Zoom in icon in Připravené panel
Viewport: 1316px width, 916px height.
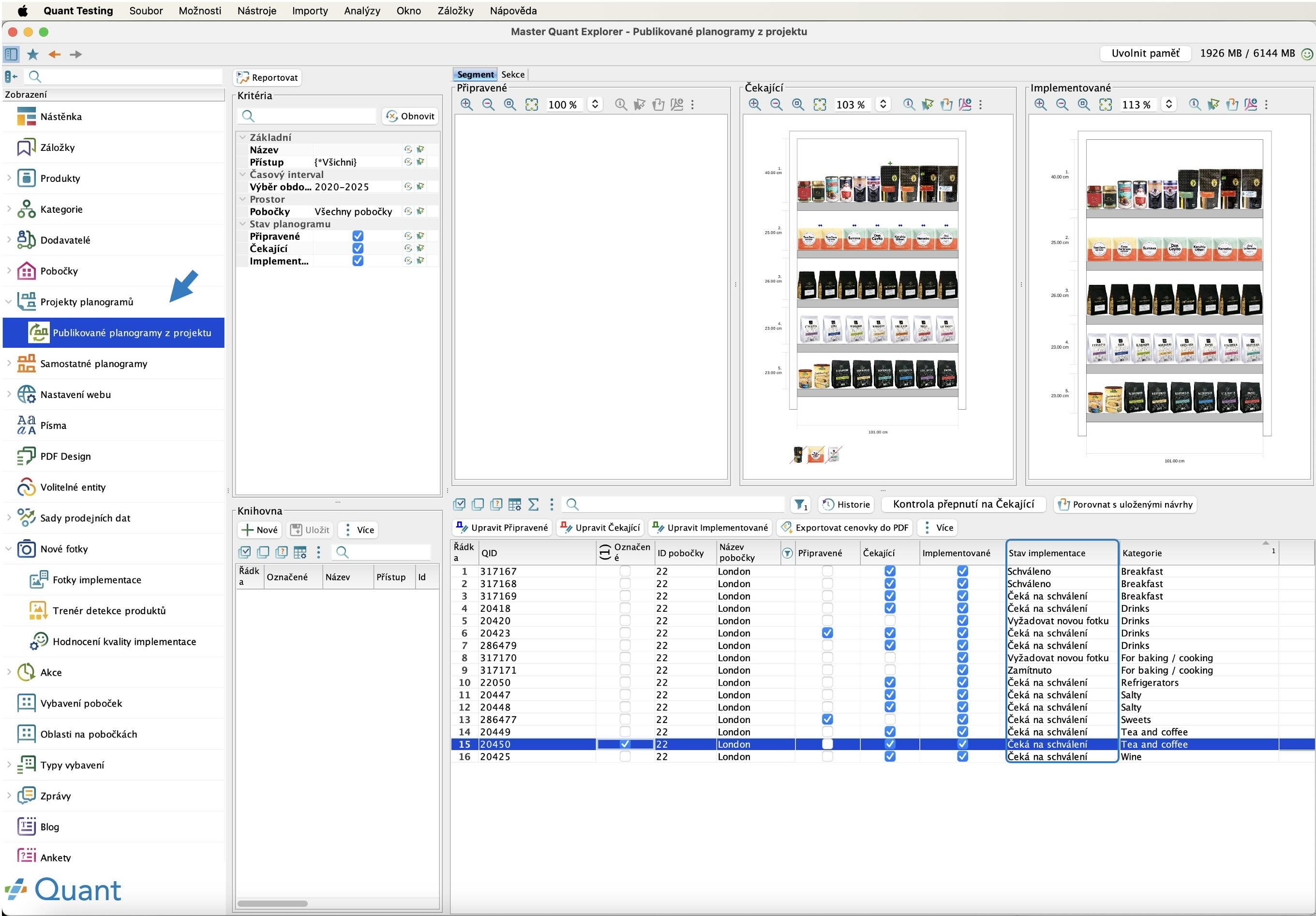466,105
